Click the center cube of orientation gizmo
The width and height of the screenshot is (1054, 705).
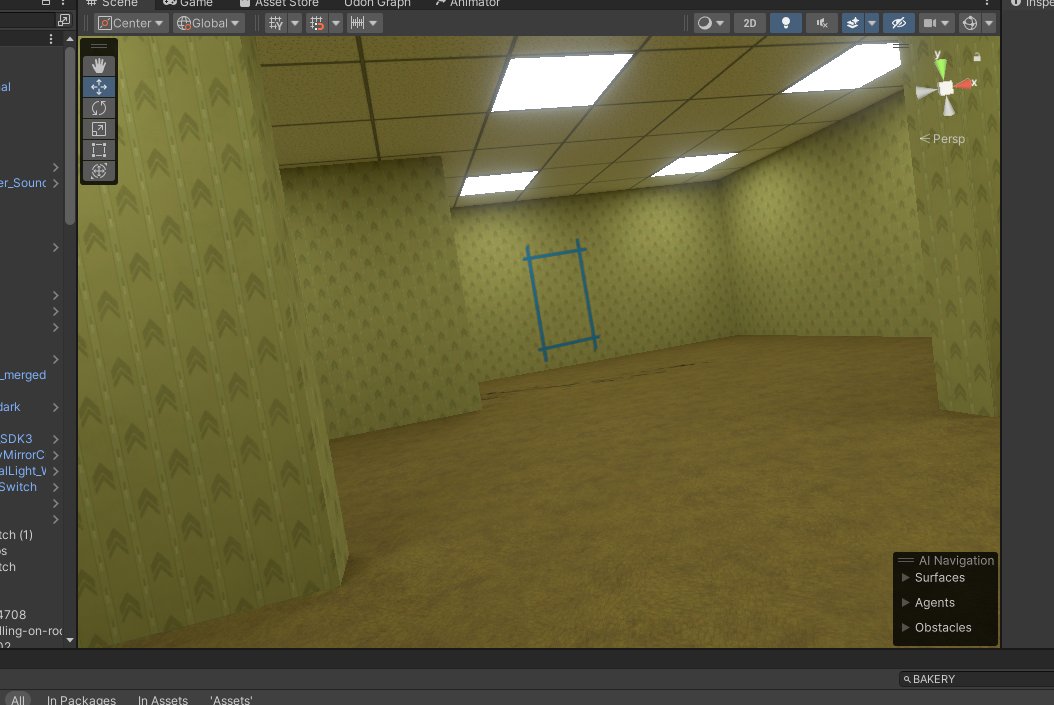946,88
